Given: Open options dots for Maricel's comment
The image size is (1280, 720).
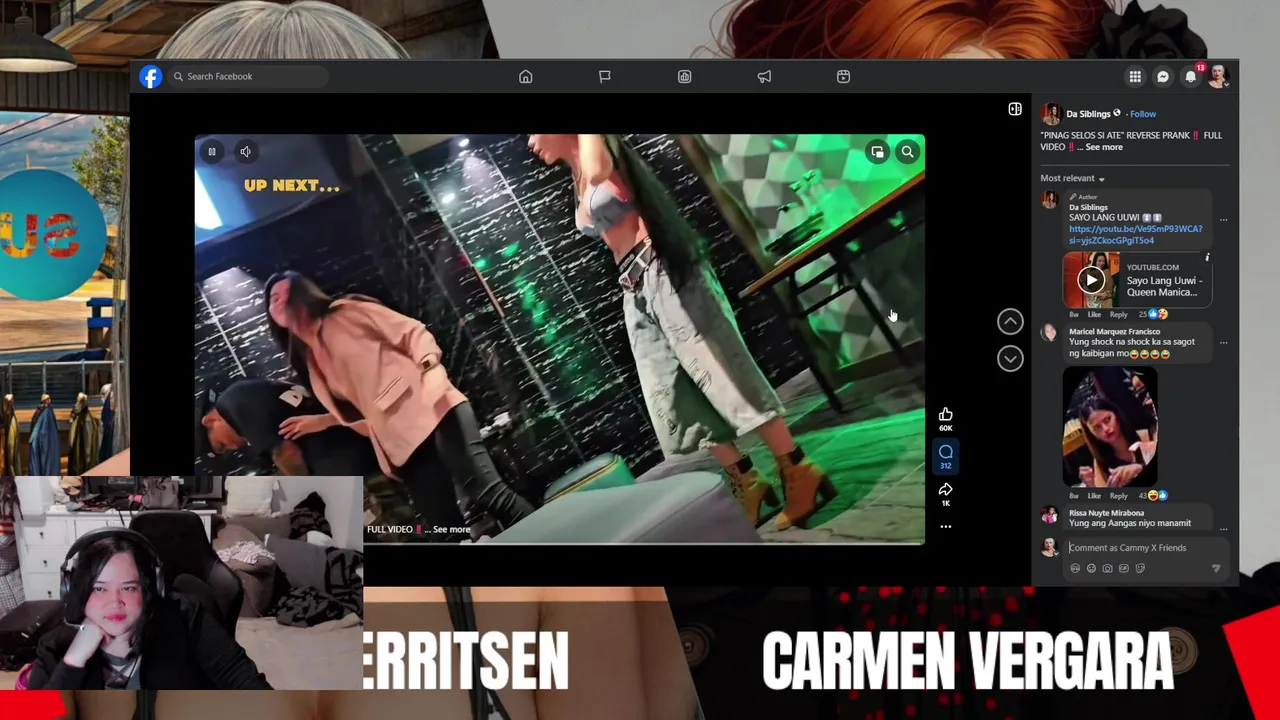Looking at the screenshot, I should tap(1223, 342).
